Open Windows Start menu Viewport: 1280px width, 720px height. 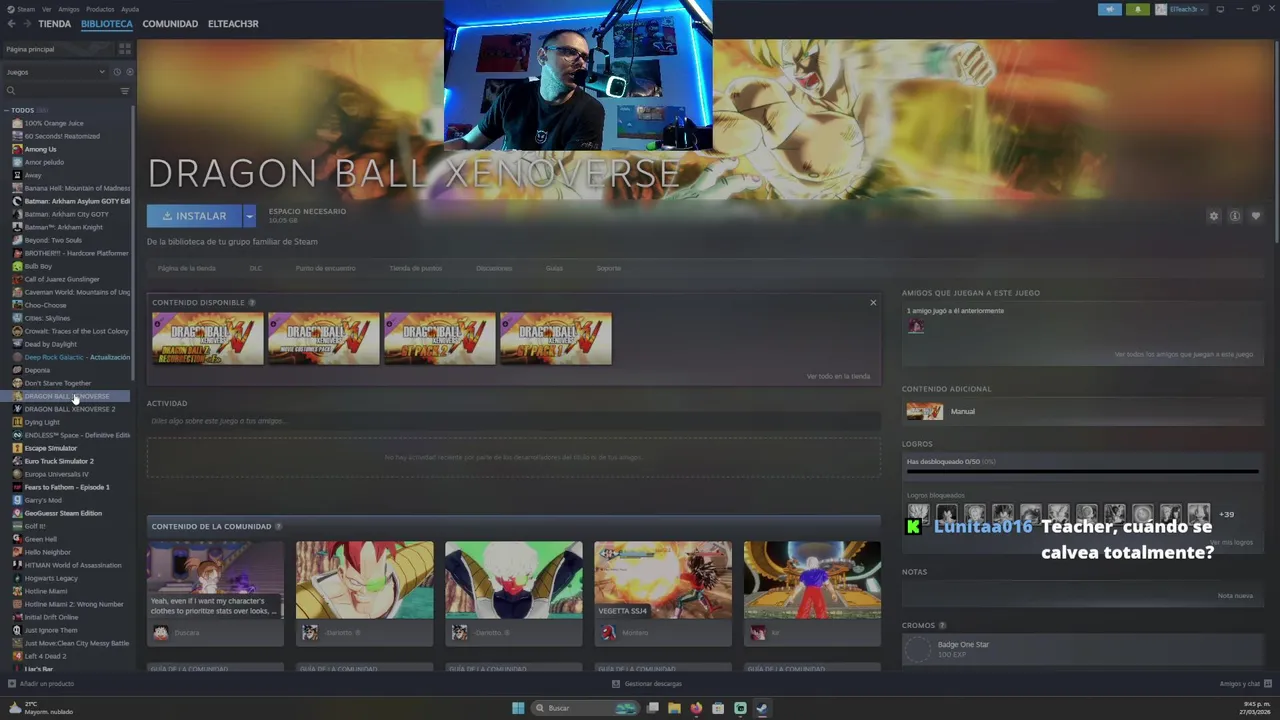pos(518,708)
